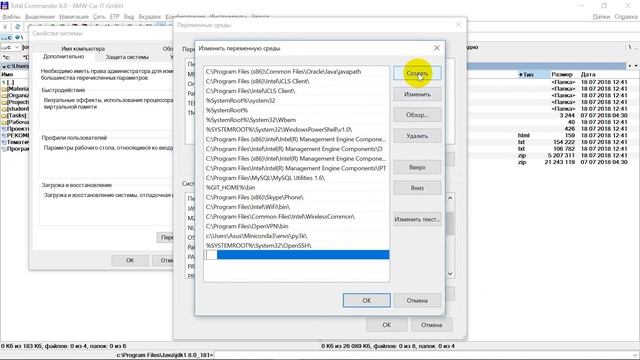
Task: Open the Вид menu
Action: pyautogui.click(x=129, y=17)
